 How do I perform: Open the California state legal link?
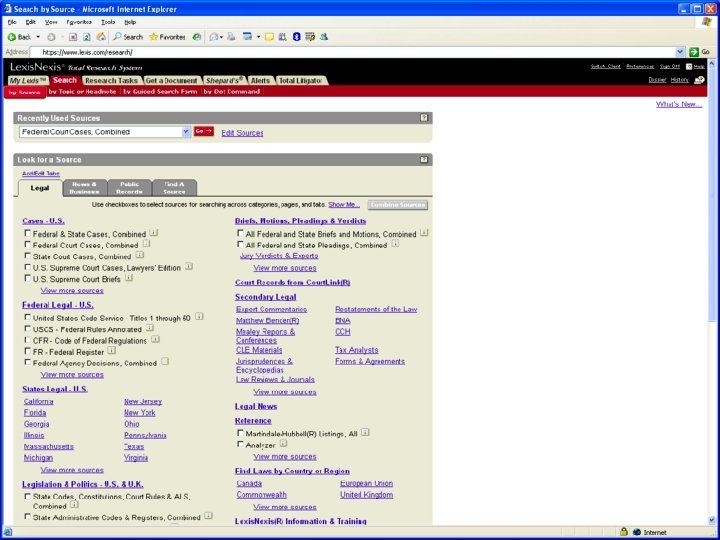39,401
